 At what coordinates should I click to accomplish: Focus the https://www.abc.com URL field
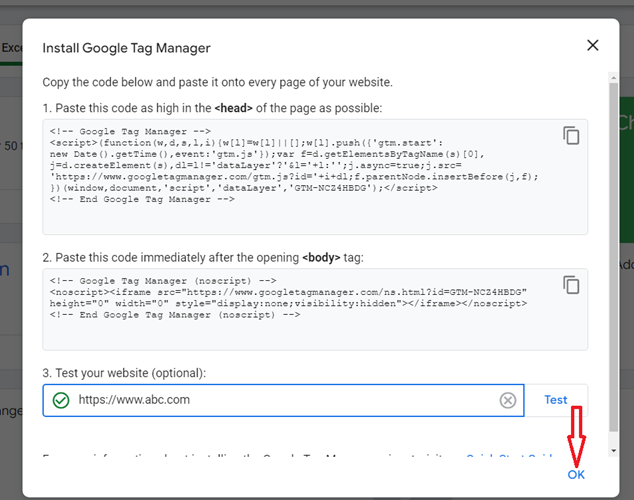pyautogui.click(x=283, y=400)
